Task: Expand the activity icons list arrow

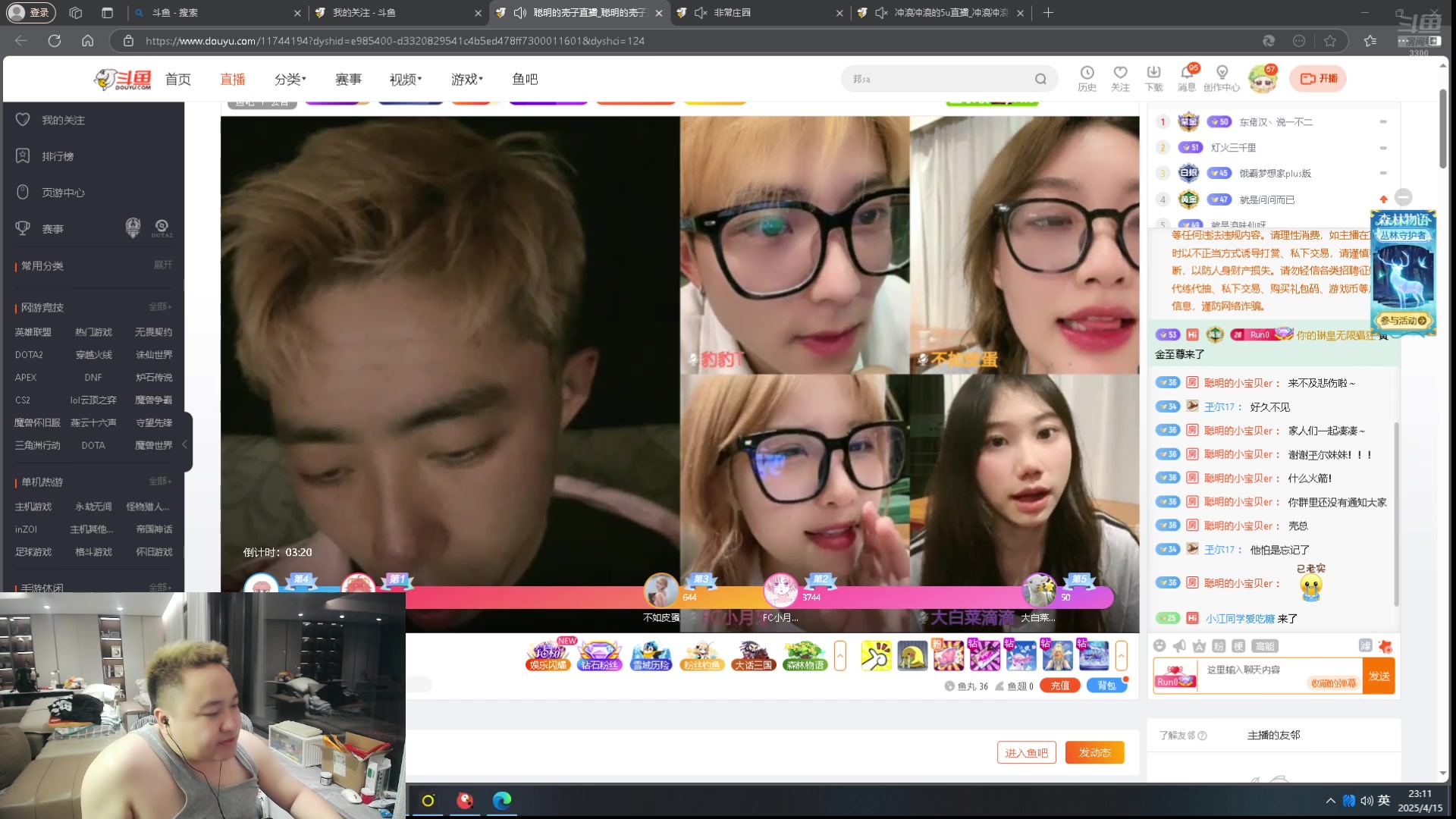Action: click(x=839, y=655)
